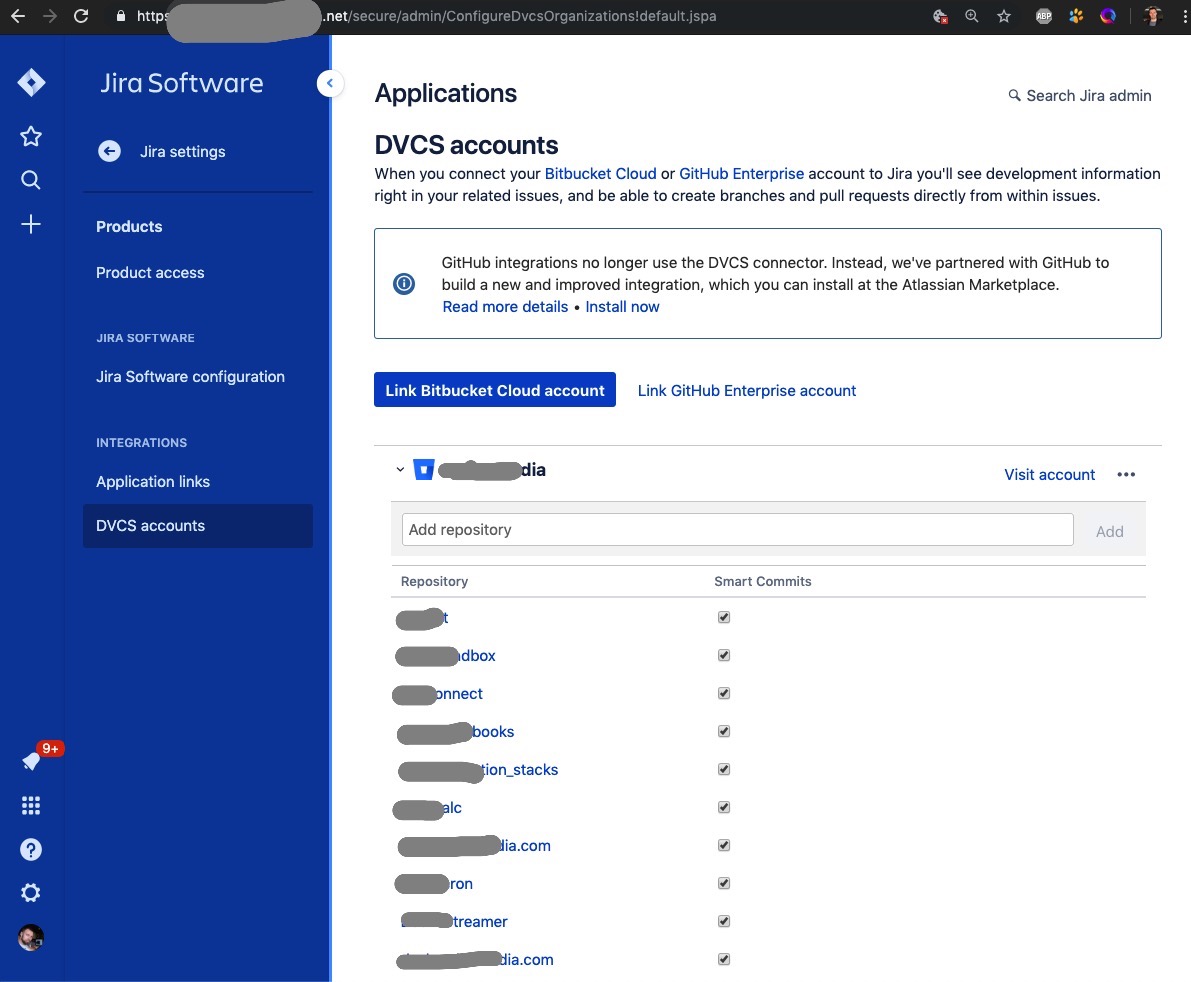Click the Add repository text field

pos(738,530)
